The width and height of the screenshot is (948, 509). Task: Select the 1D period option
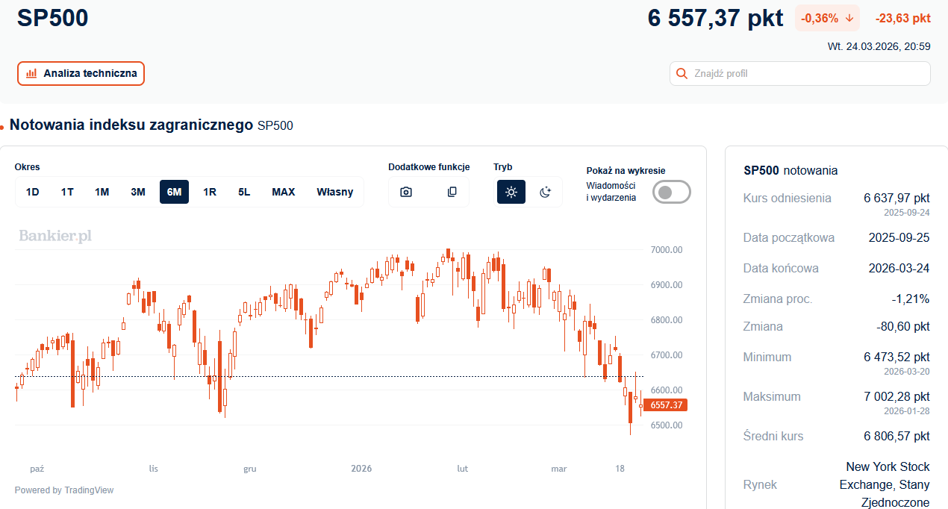click(x=33, y=192)
